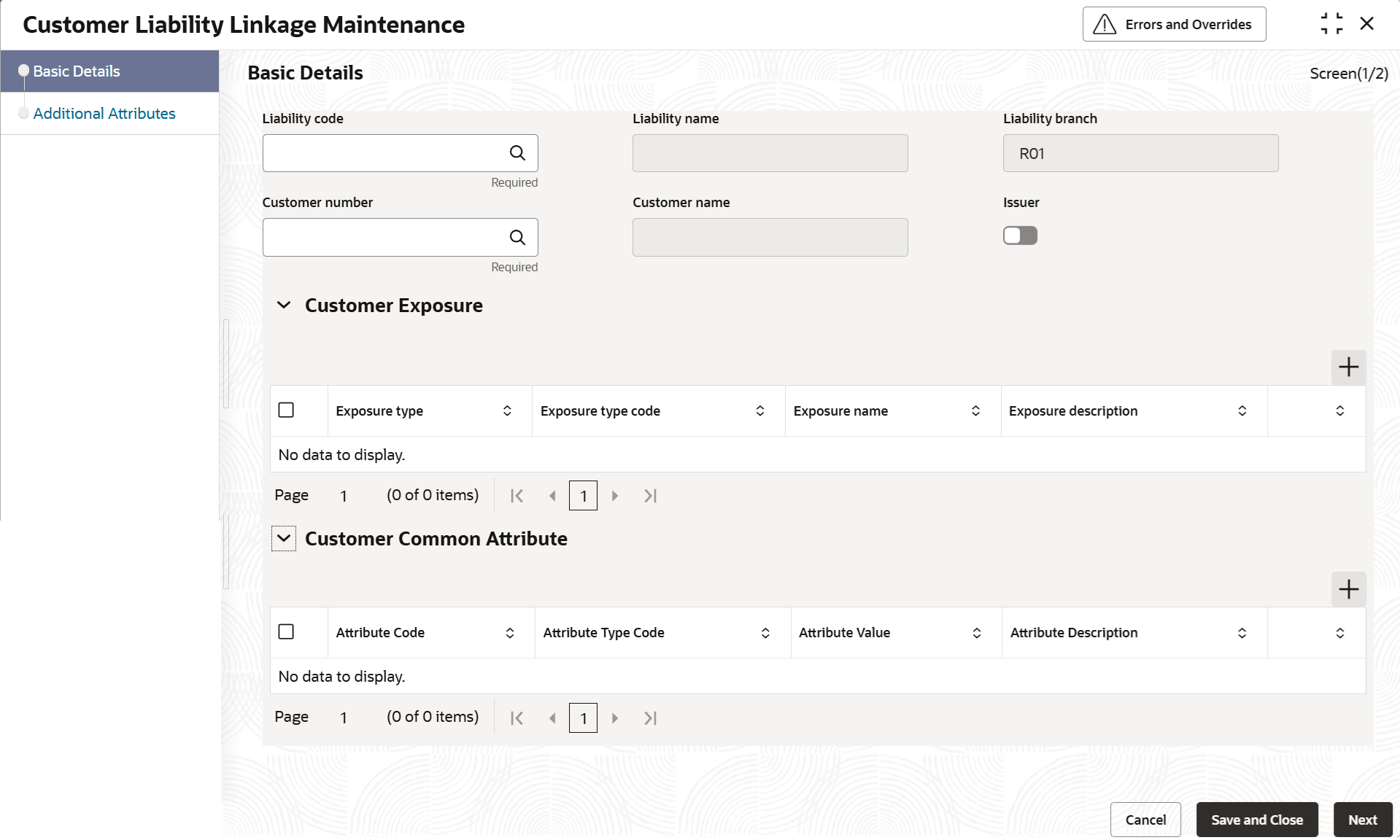Check the Customer Exposure select-all checkbox
This screenshot has height=840, width=1400.
tap(286, 411)
